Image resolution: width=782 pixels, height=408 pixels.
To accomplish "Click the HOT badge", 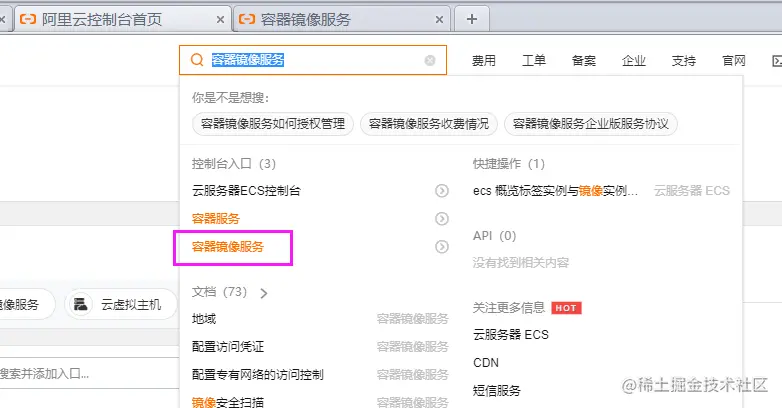I will click(x=566, y=308).
